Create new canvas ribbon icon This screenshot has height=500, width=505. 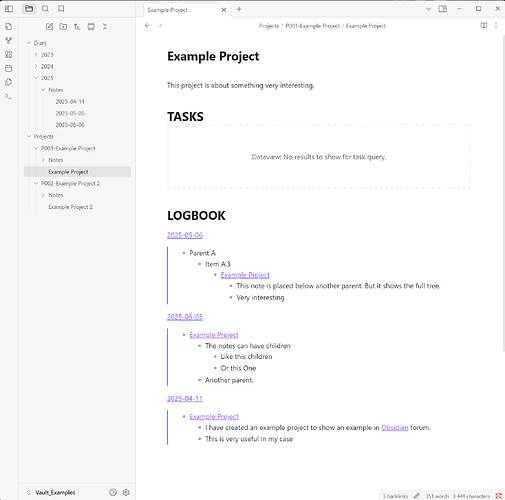[9, 54]
